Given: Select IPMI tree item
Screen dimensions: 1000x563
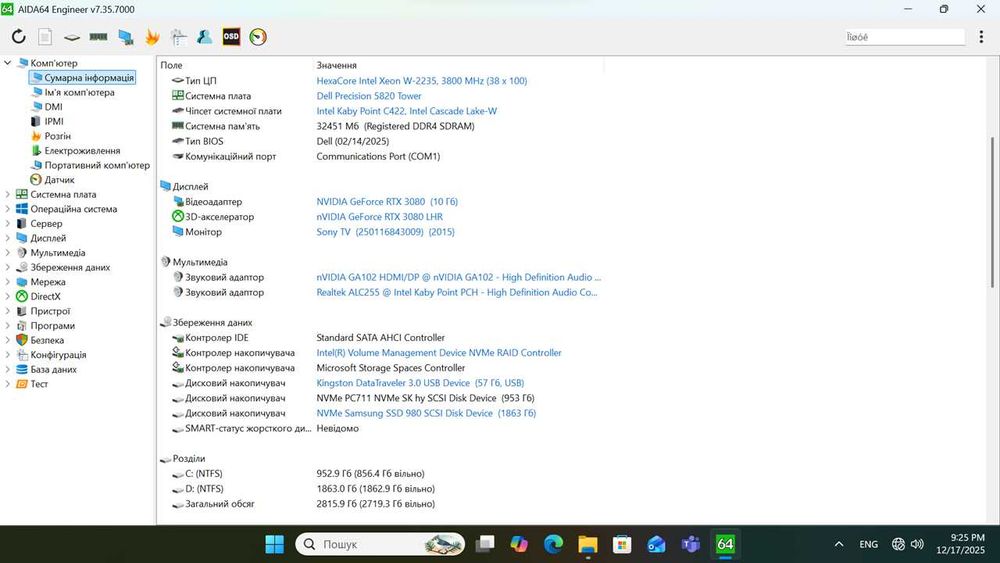Looking at the screenshot, I should tap(54, 121).
